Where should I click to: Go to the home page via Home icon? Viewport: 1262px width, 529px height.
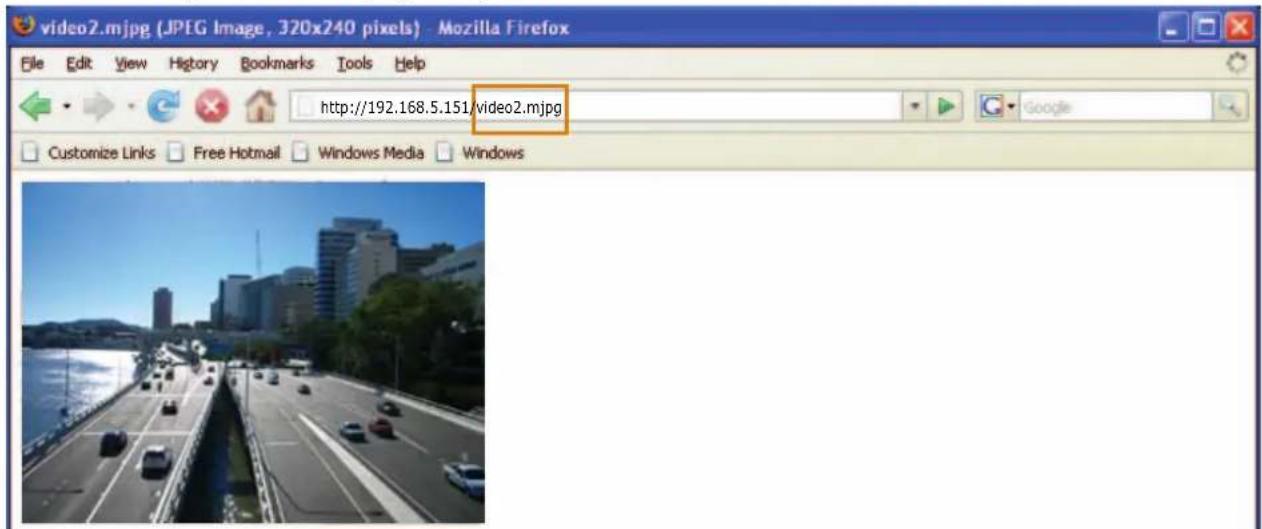259,106
